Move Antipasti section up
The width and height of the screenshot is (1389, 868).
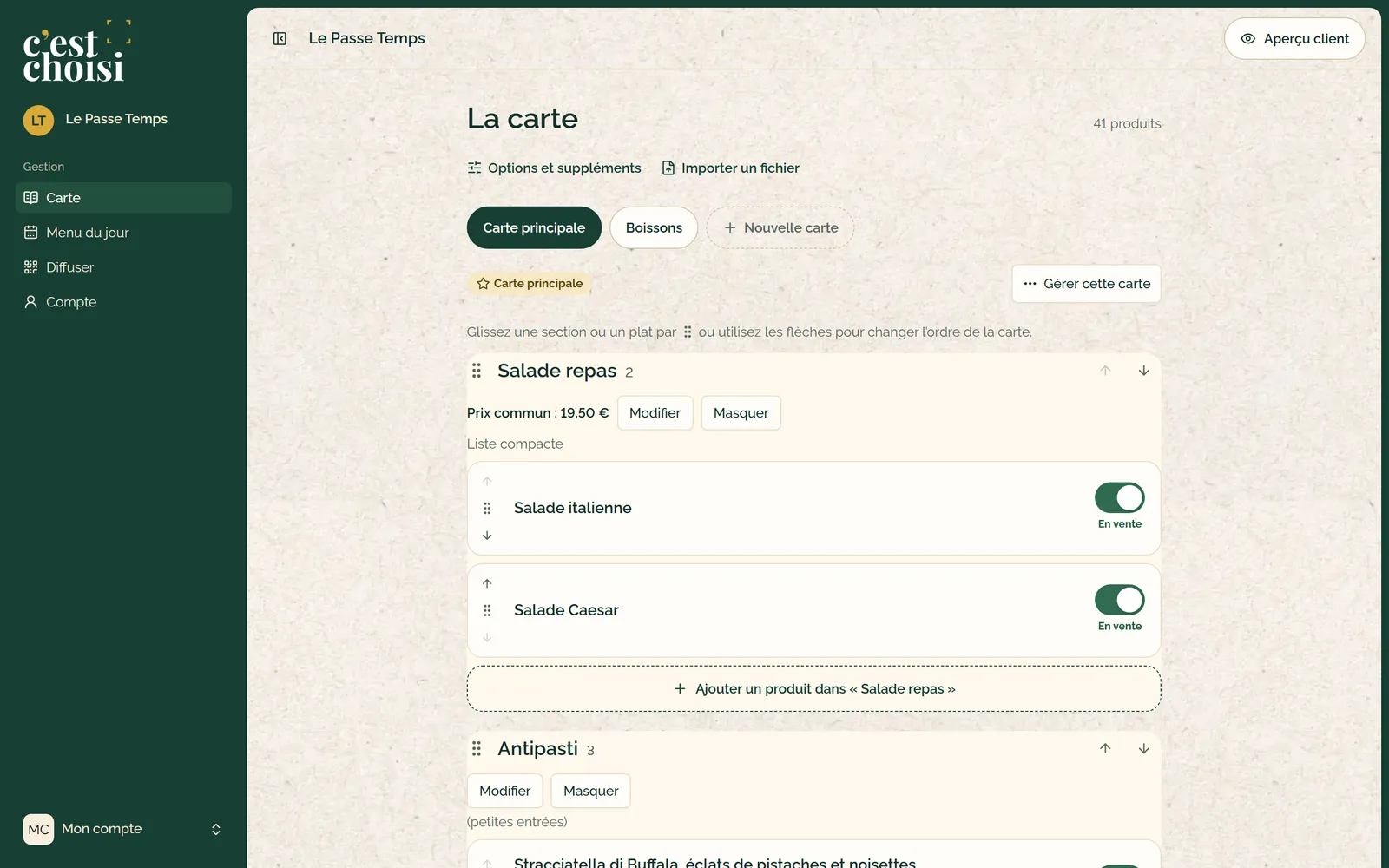click(1105, 748)
